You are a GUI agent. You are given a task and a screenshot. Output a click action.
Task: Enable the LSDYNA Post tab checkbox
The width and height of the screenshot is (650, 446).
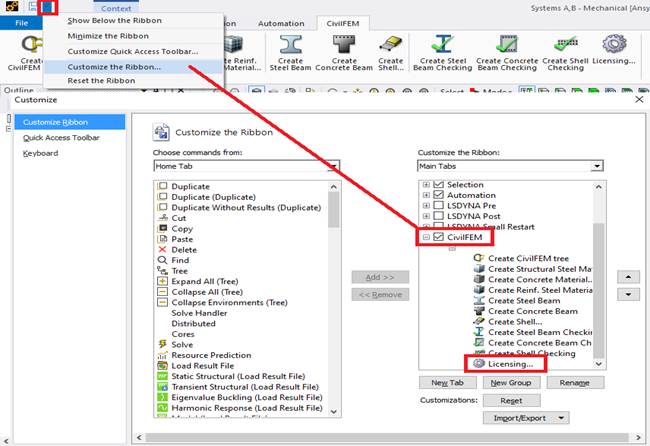tap(438, 216)
